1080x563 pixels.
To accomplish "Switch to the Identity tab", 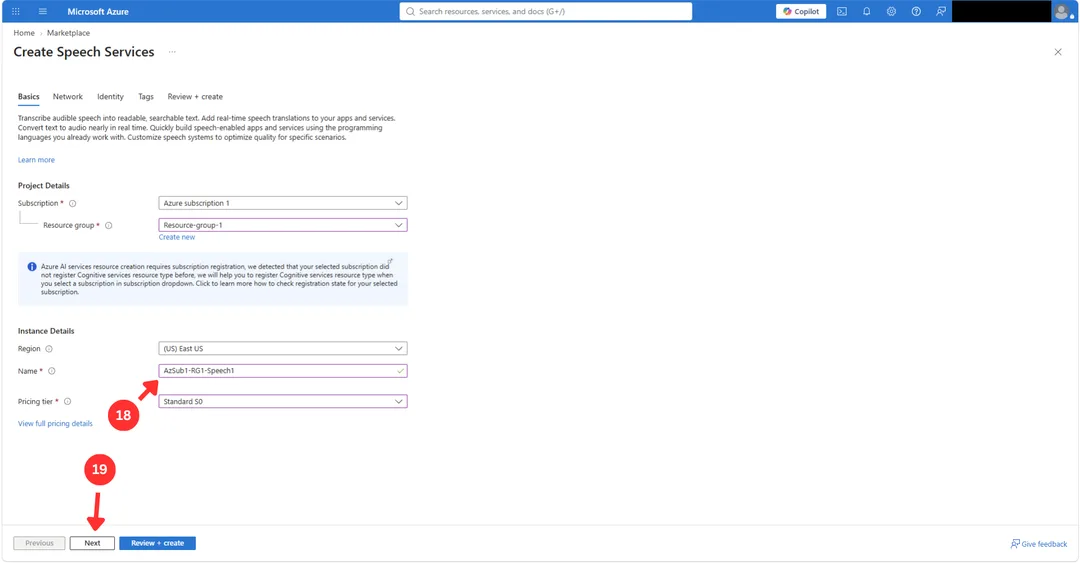I will [110, 96].
